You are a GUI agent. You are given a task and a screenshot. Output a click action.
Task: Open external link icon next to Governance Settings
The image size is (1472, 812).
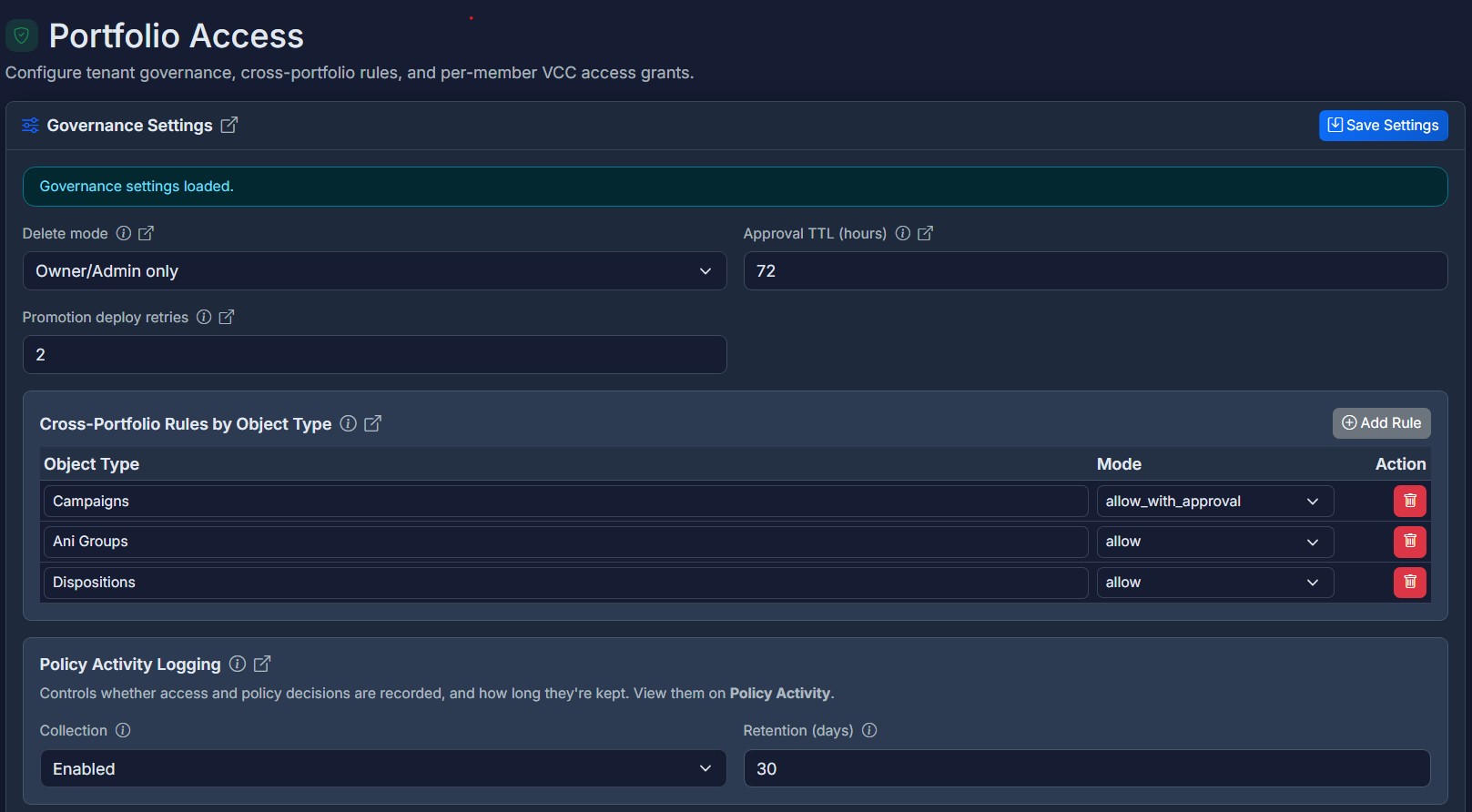click(229, 125)
